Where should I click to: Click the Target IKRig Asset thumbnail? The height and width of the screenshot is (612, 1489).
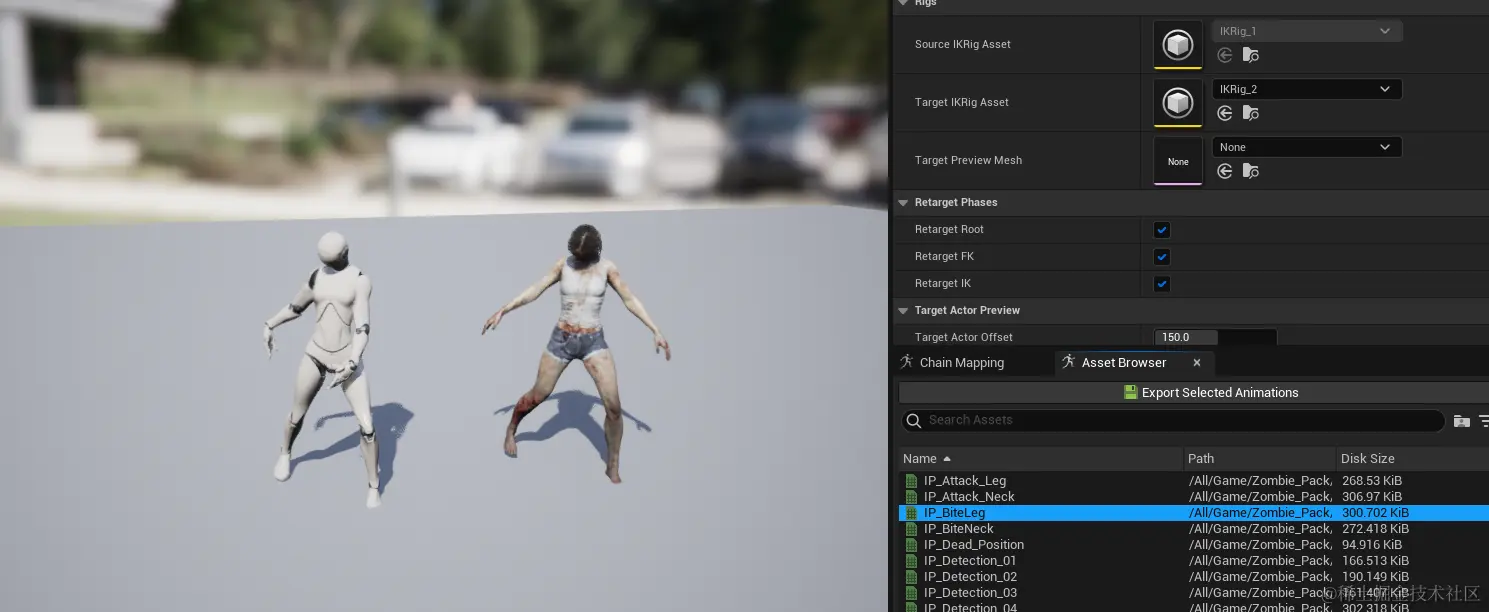(x=1178, y=103)
